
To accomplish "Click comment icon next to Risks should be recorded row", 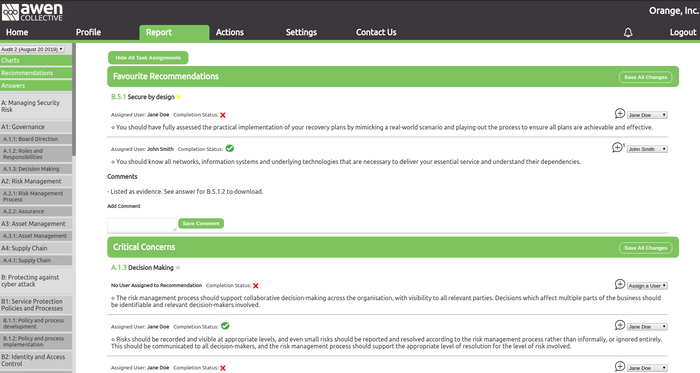I will pyautogui.click(x=620, y=325).
